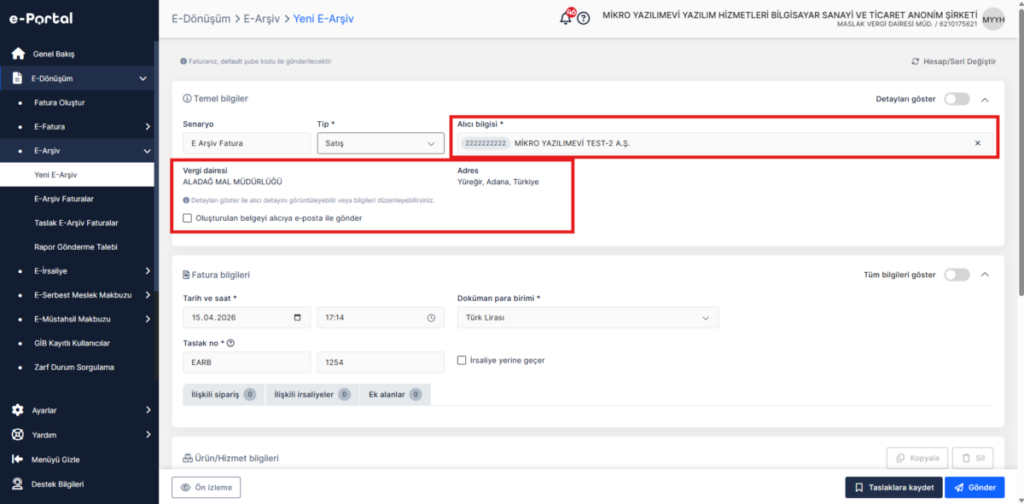Click E-Arşiv in the breadcrumb

(262, 19)
